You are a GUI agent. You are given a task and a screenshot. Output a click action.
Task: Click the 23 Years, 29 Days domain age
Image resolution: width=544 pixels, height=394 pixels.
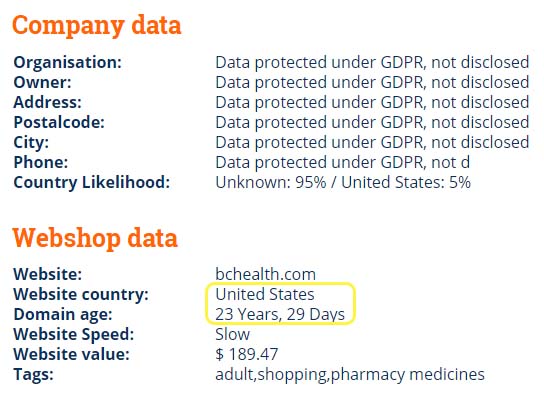pos(280,314)
